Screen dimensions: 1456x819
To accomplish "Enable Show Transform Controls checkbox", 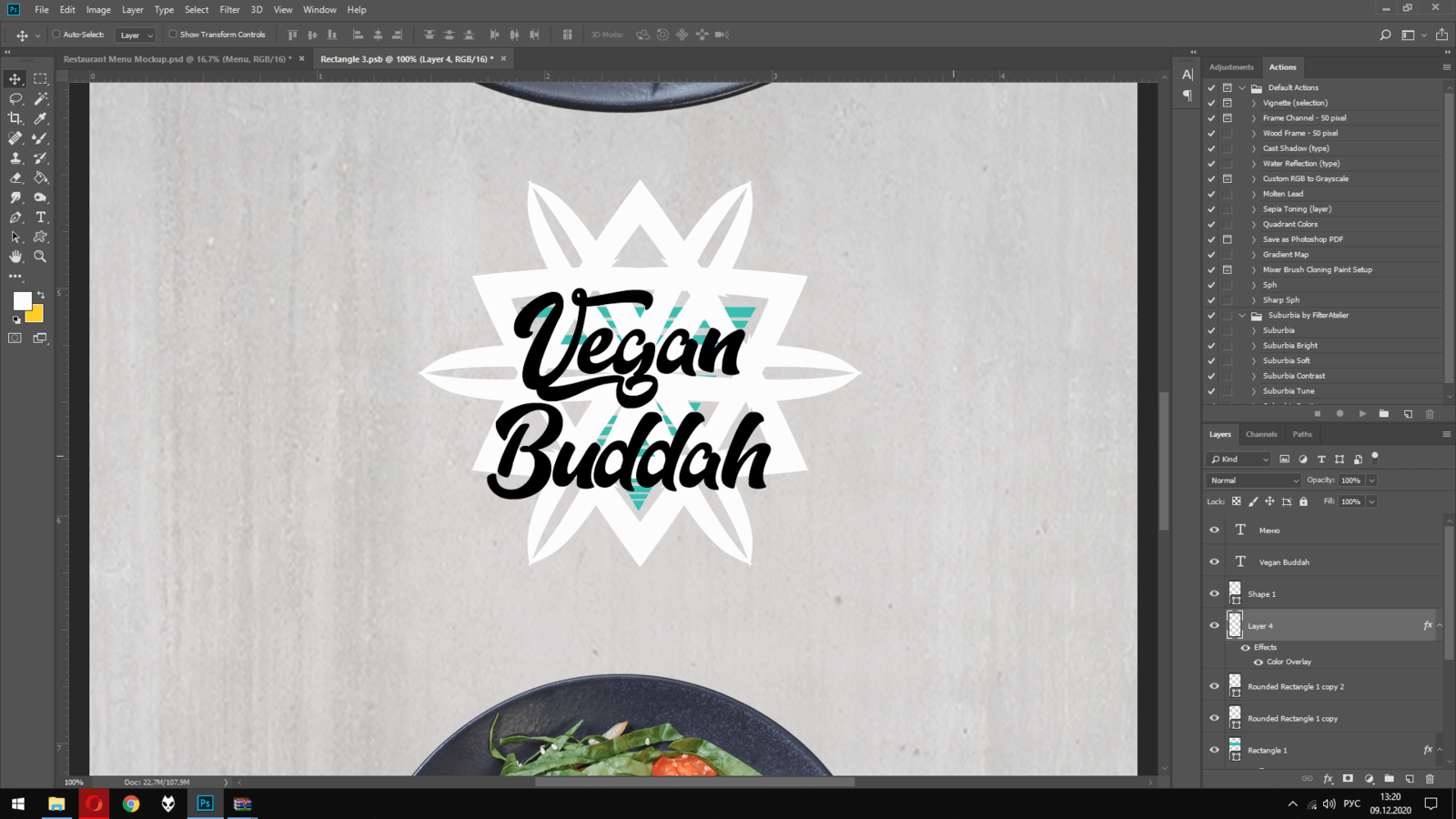I will [173, 35].
